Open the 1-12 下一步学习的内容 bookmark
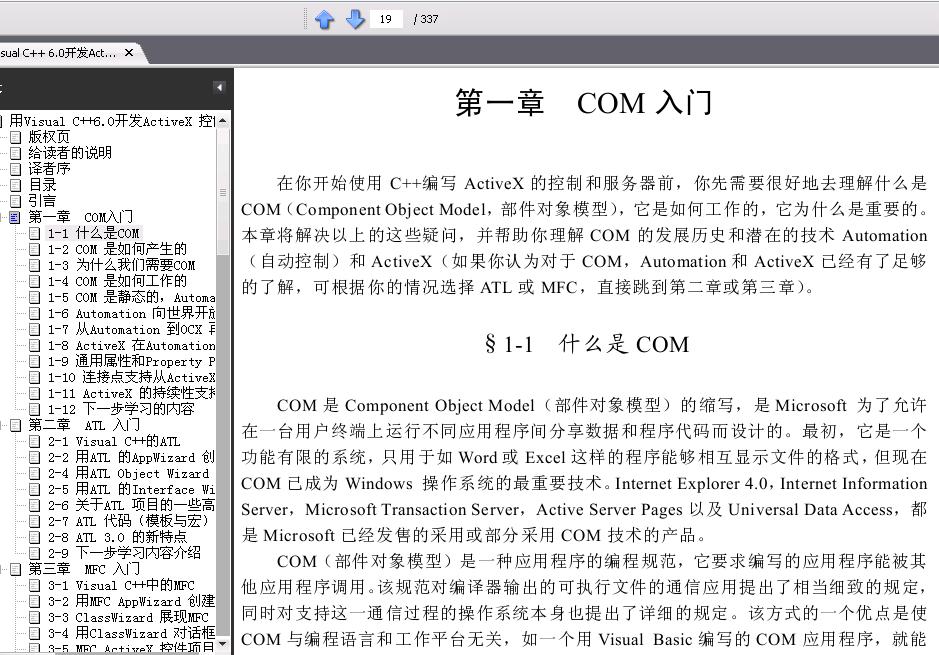This screenshot has width=939, height=655. [121, 410]
